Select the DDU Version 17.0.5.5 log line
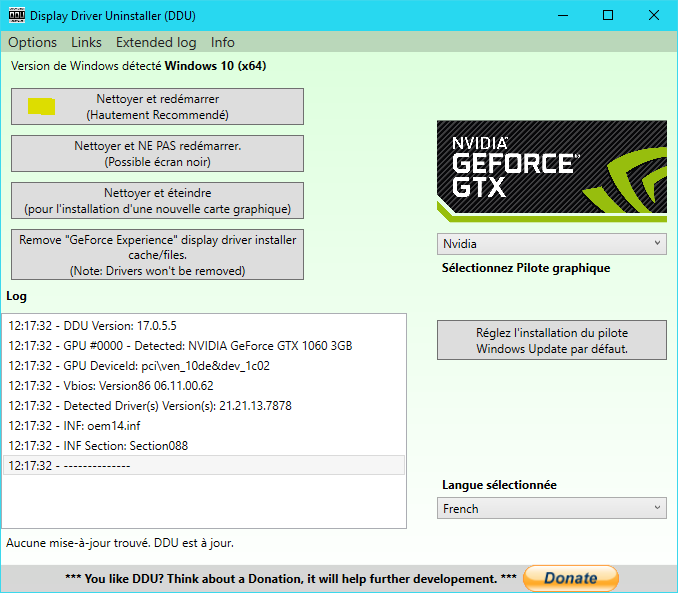This screenshot has width=678, height=593. point(204,326)
